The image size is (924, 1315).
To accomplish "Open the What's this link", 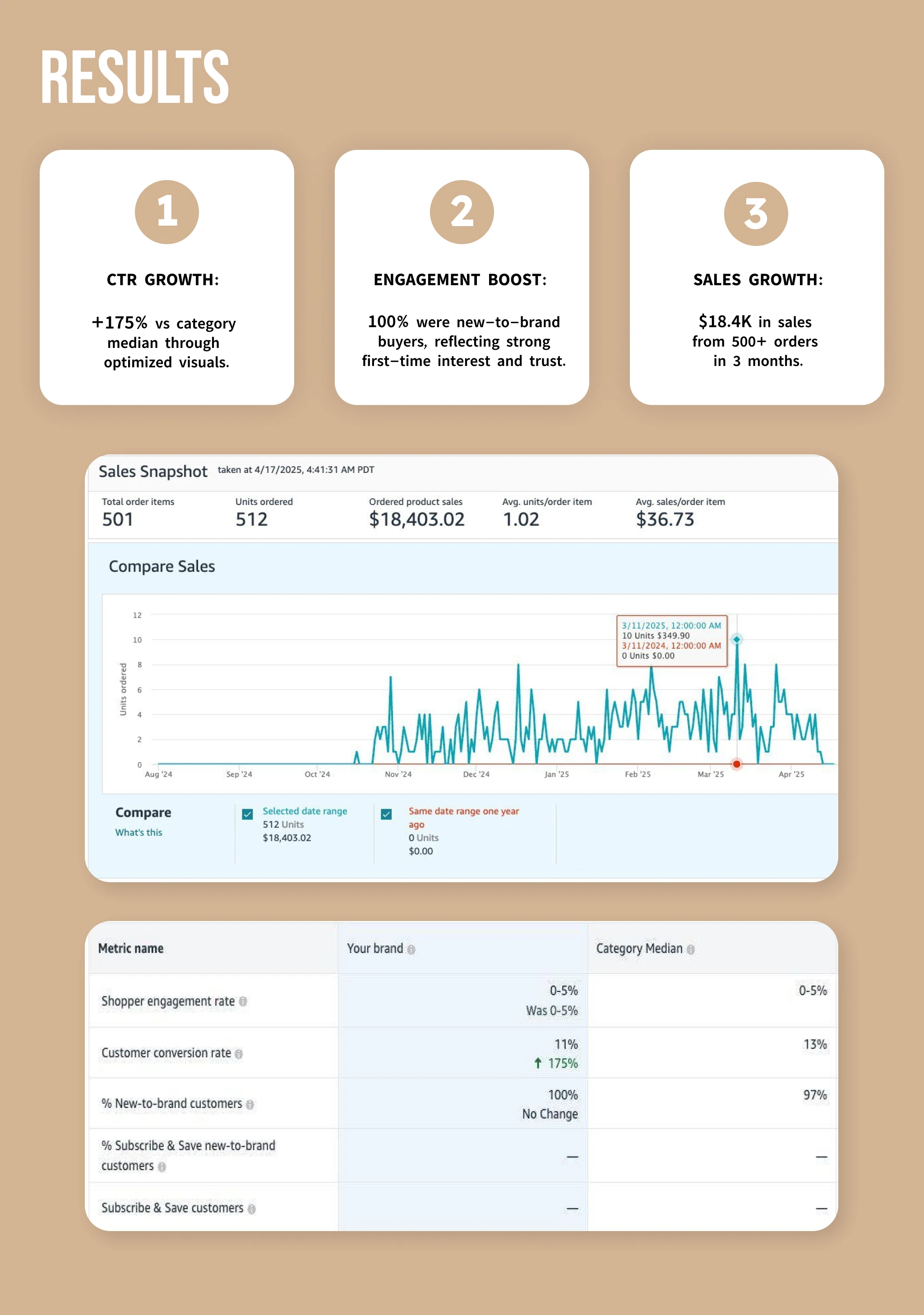I will (139, 832).
